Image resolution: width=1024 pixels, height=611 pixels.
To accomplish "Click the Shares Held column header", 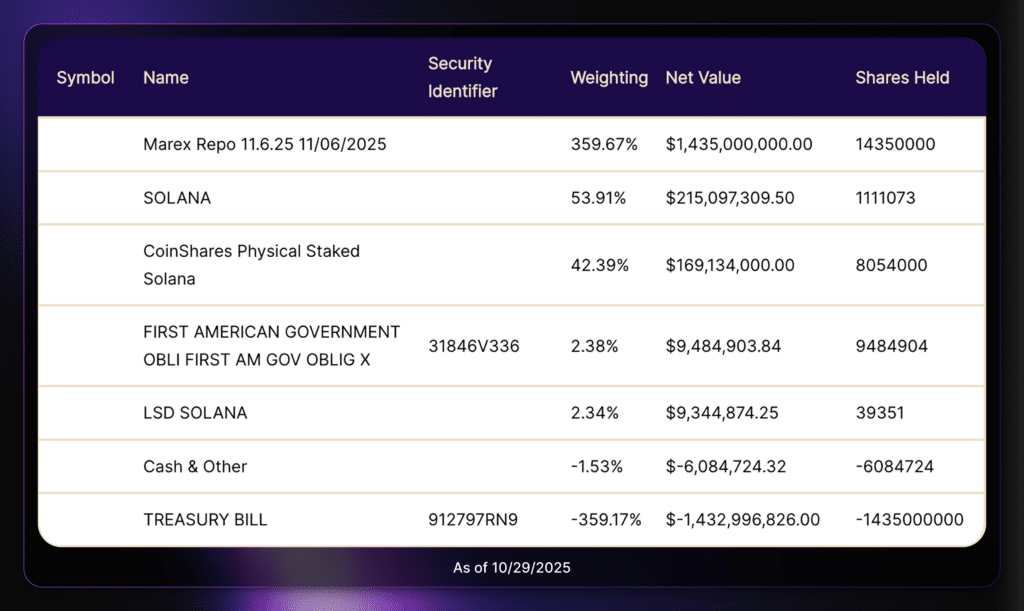I will [x=902, y=77].
